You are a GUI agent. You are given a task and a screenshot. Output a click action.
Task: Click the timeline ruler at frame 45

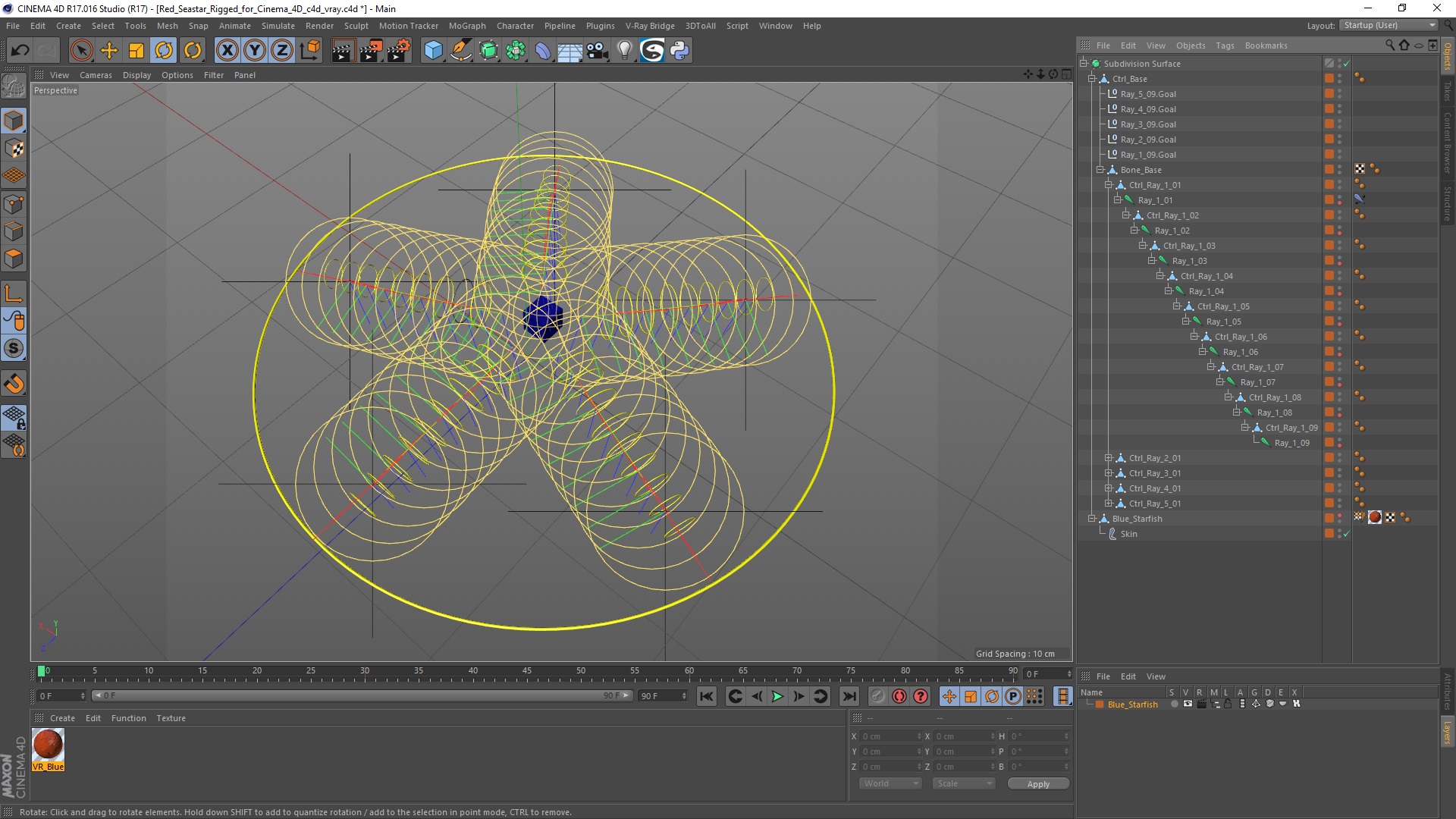(527, 672)
